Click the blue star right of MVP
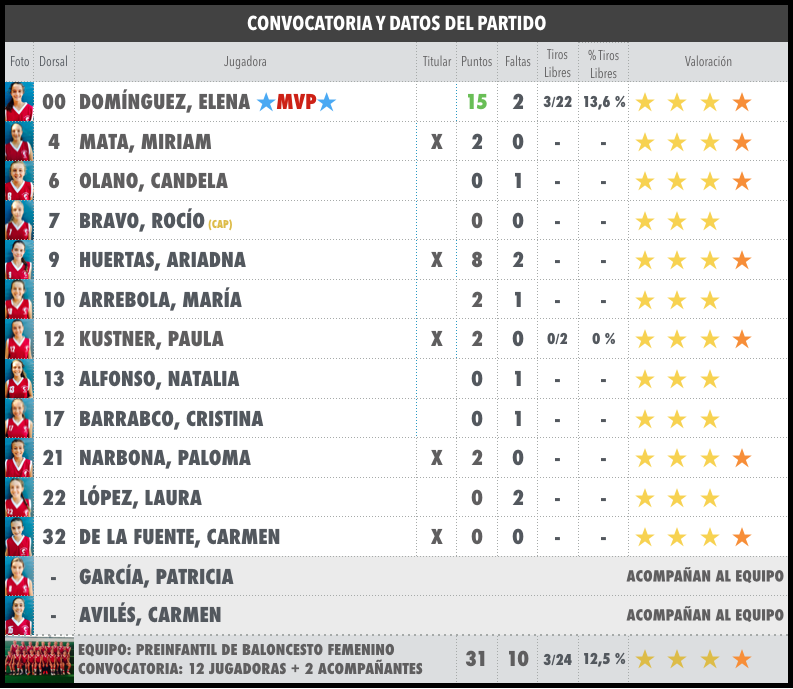This screenshot has height=689, width=793. (x=326, y=102)
